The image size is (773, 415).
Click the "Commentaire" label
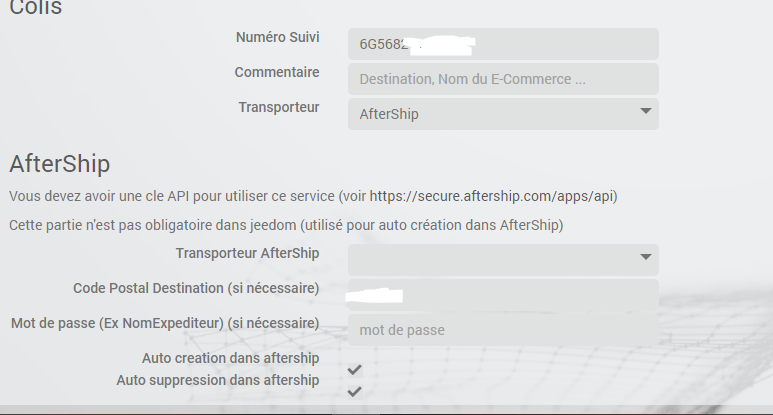(x=277, y=72)
